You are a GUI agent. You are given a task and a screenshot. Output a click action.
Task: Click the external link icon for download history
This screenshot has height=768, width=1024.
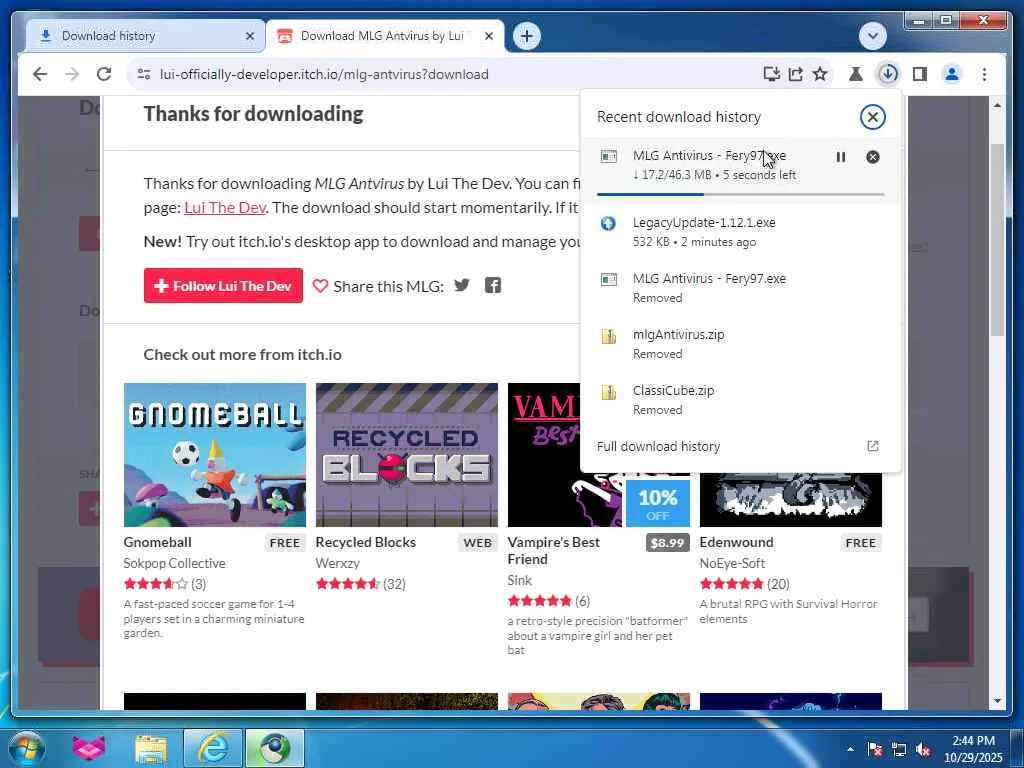[872, 446]
